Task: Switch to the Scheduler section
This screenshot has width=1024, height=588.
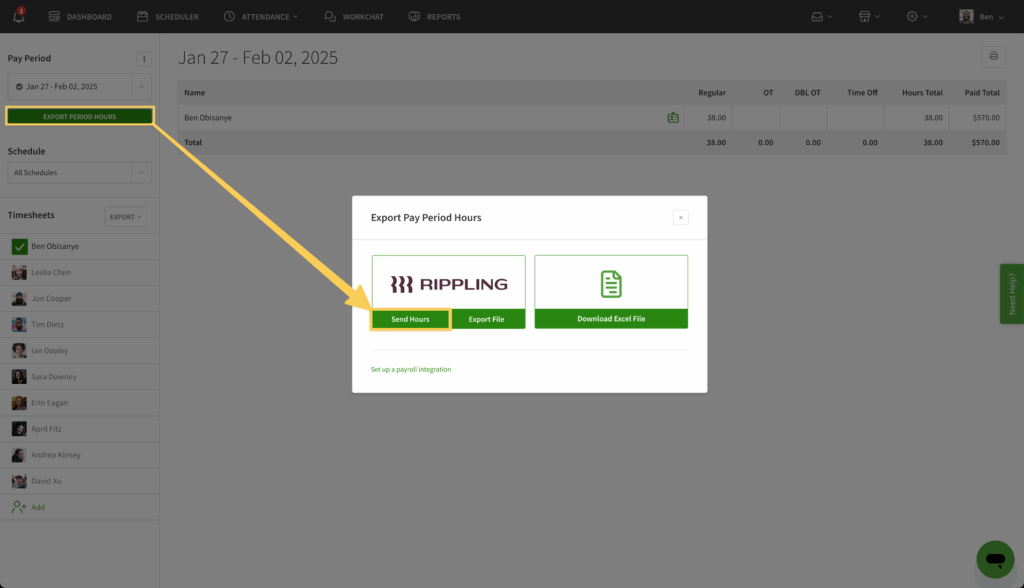Action: (x=168, y=15)
